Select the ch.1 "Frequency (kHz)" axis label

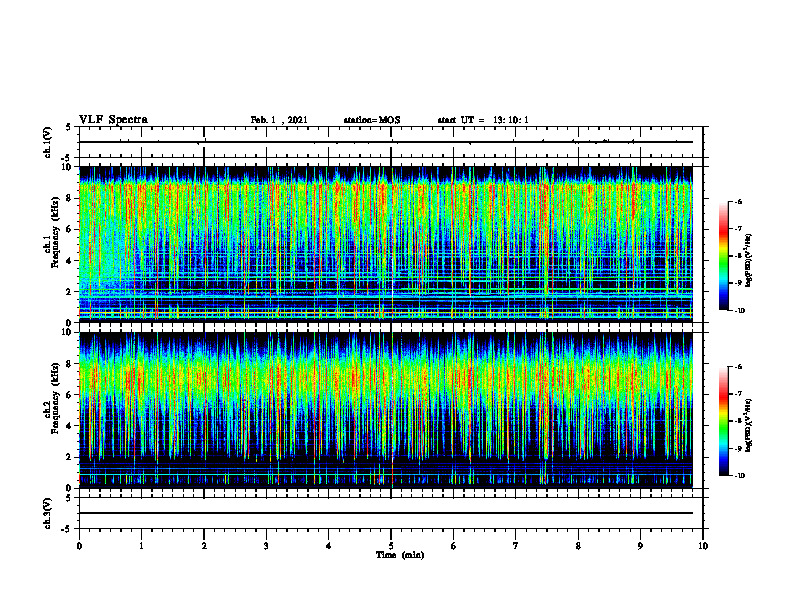[x=55, y=233]
